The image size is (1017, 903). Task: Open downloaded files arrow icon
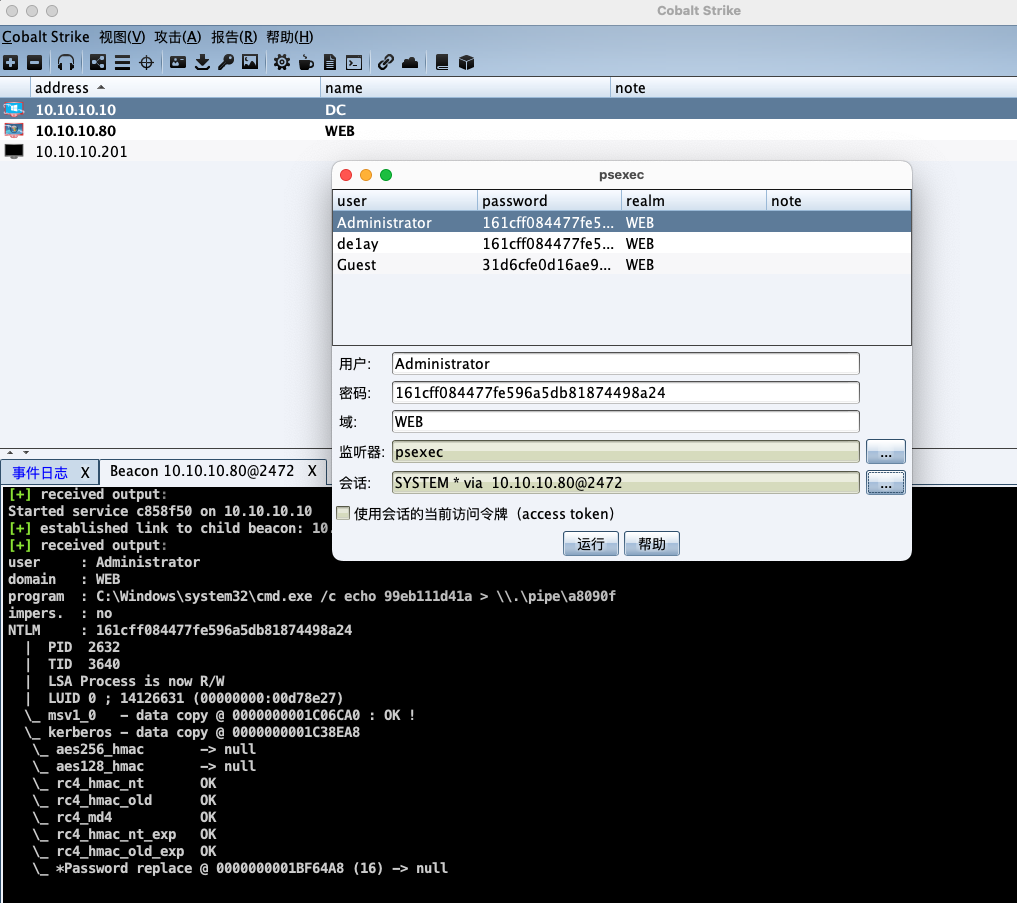tap(202, 62)
